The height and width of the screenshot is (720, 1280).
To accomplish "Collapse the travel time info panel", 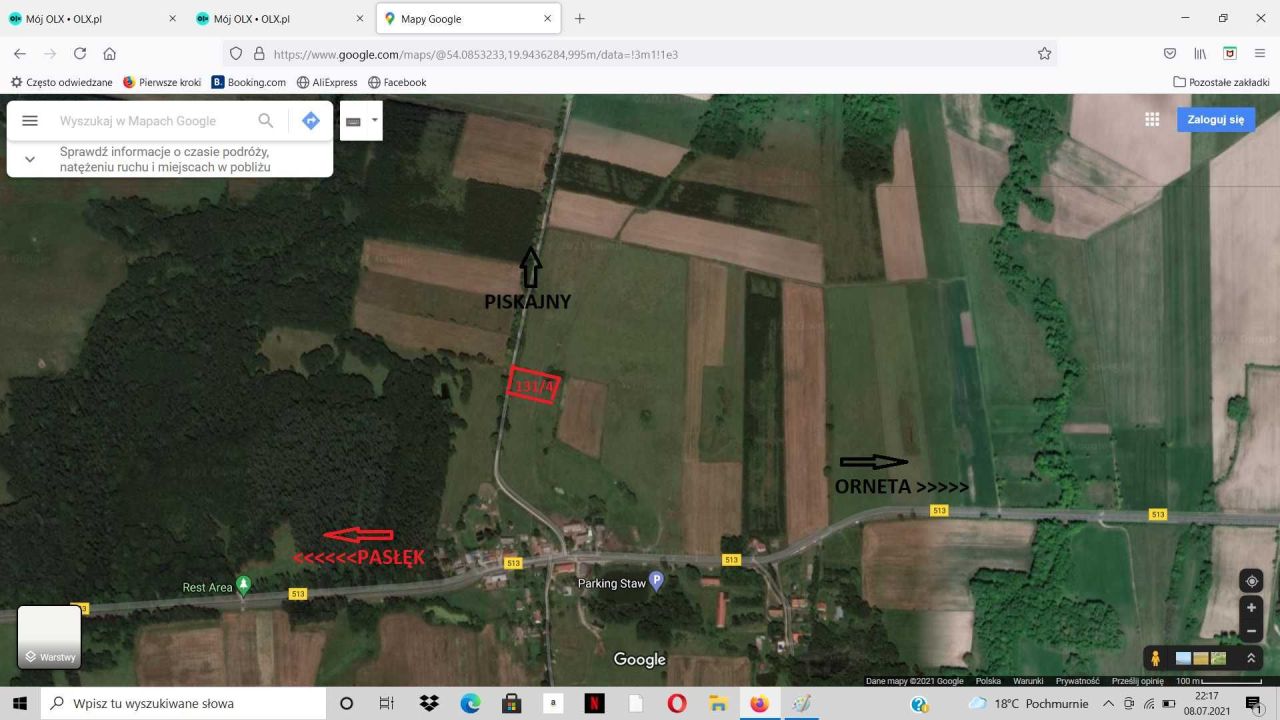I will tap(29, 159).
